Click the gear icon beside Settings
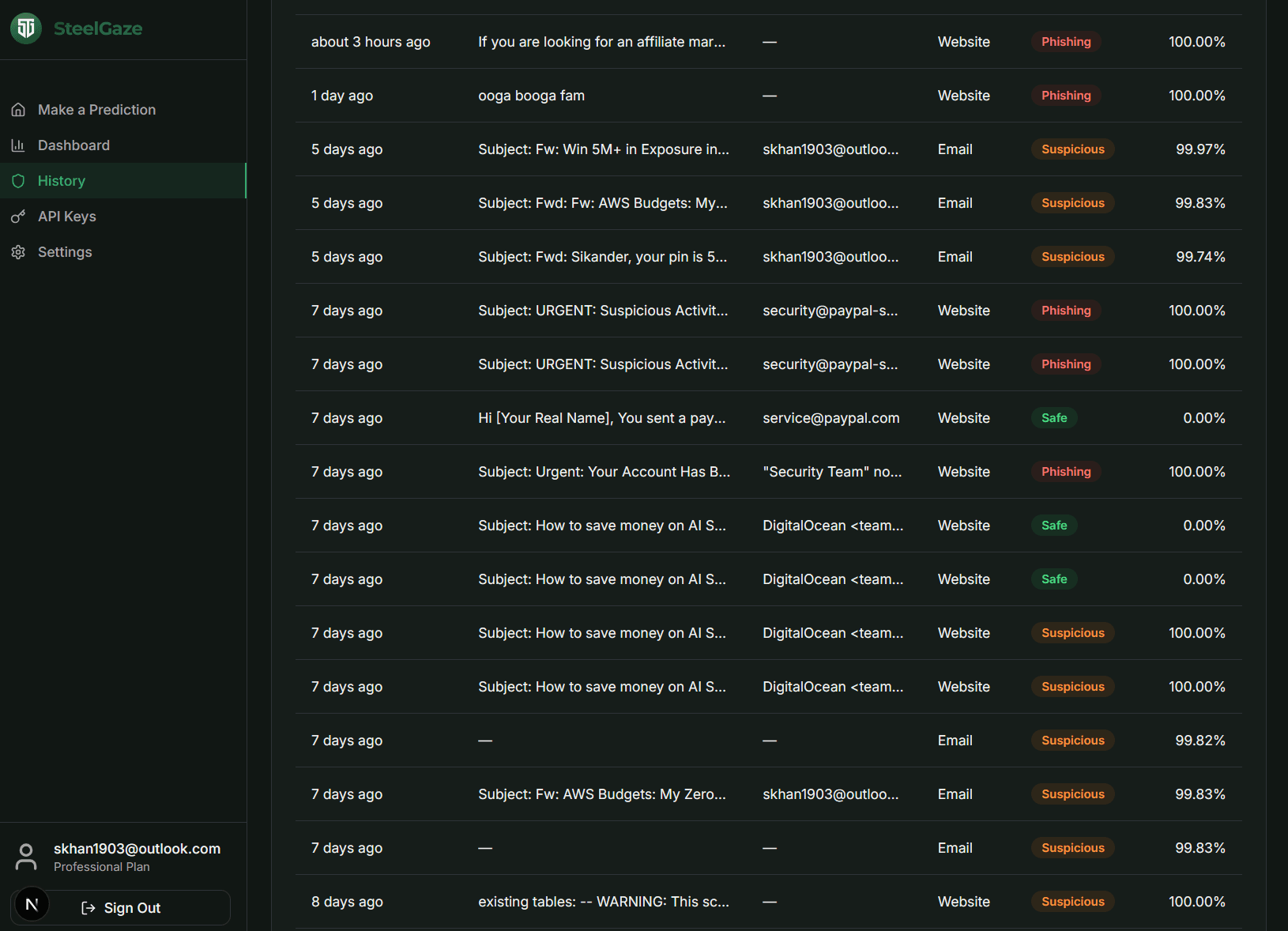This screenshot has width=1288, height=931. (18, 252)
